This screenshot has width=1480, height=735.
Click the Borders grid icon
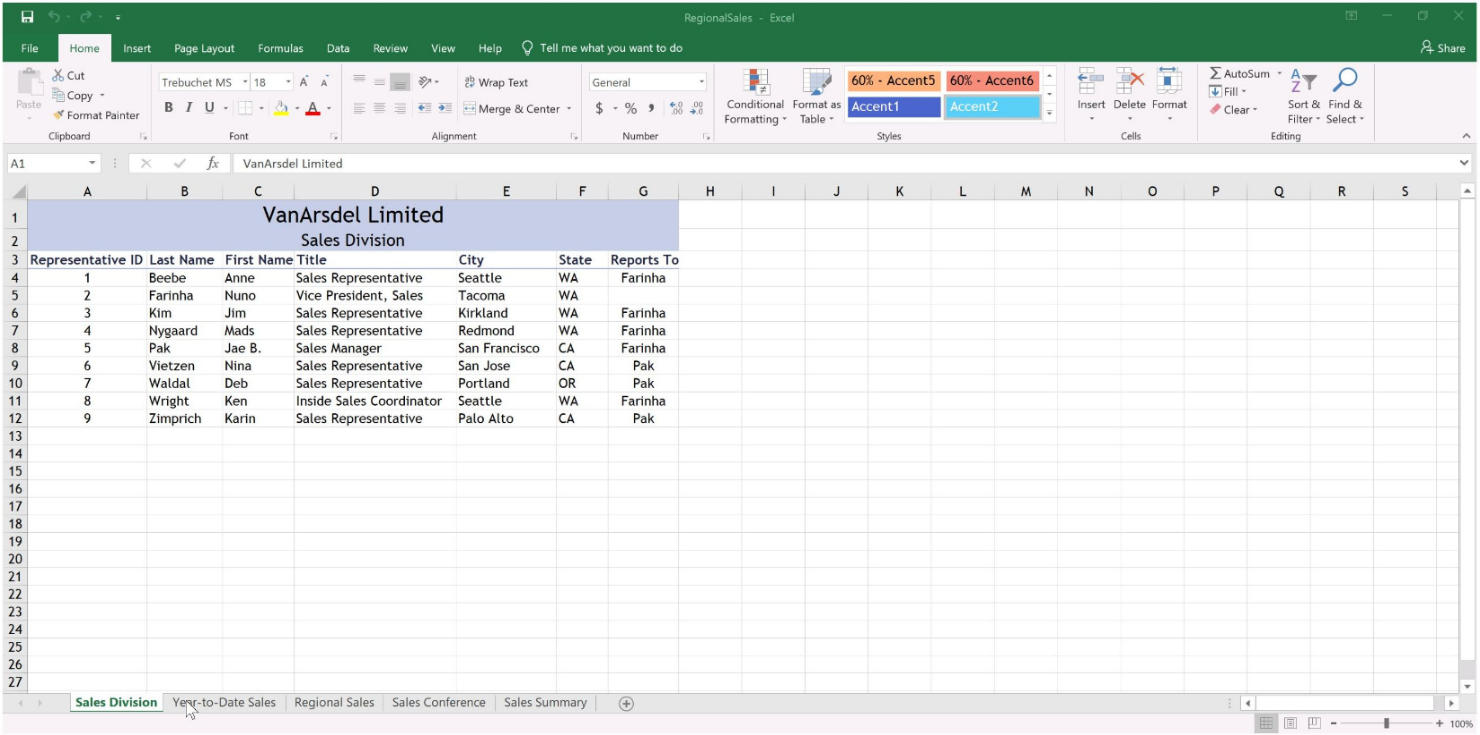point(245,108)
